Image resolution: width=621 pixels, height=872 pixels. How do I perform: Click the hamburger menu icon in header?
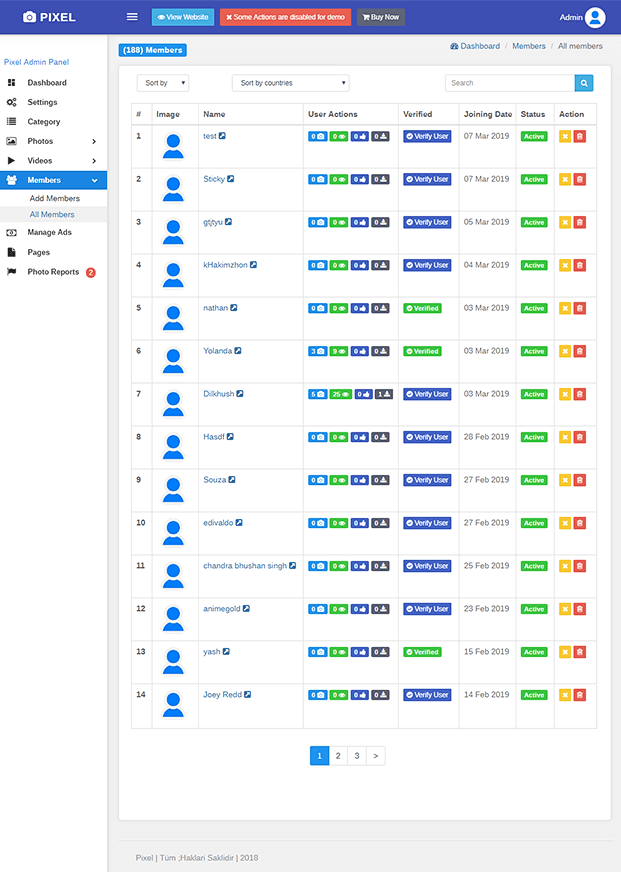132,17
